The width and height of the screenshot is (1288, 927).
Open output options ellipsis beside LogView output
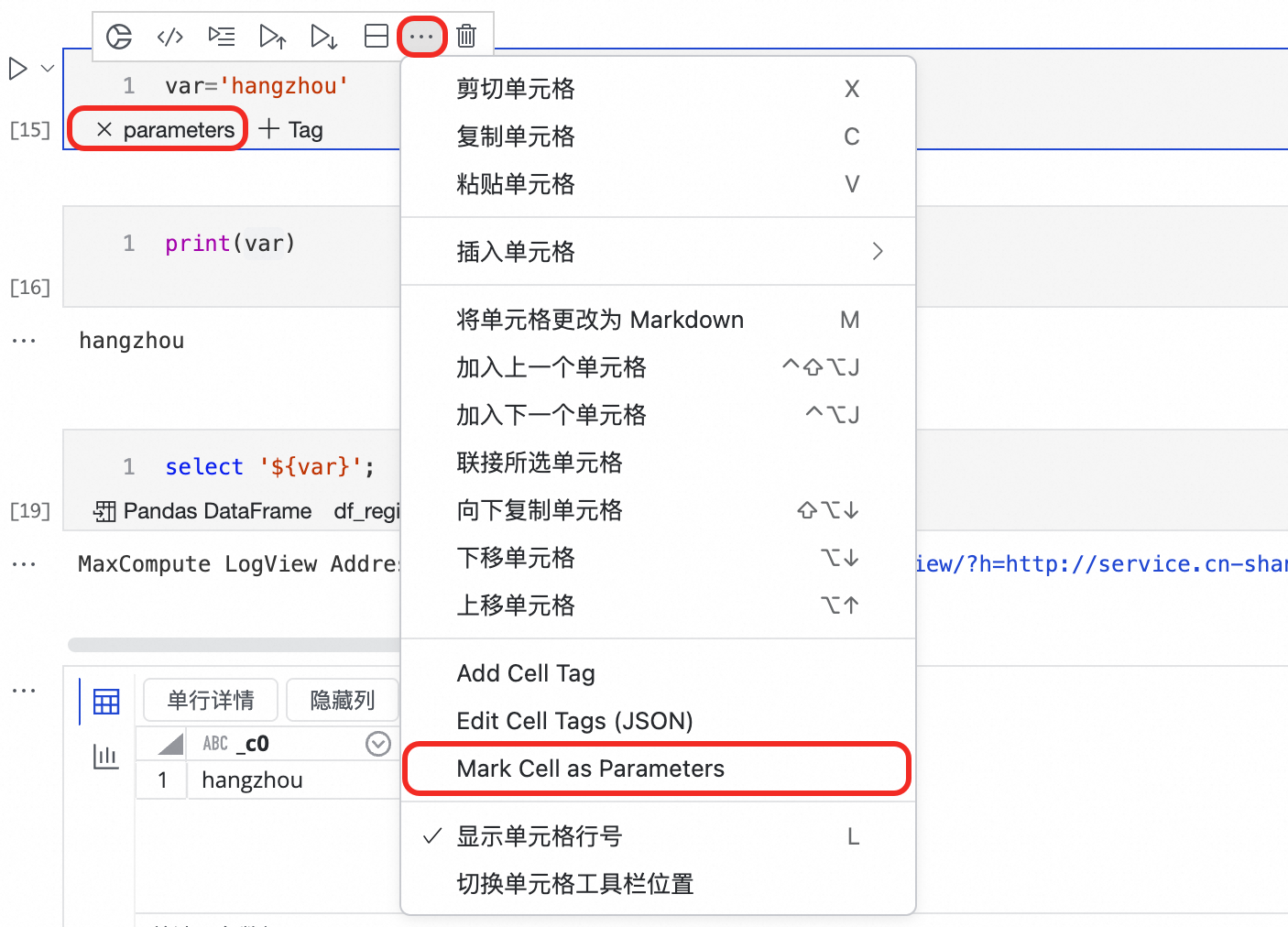click(24, 564)
